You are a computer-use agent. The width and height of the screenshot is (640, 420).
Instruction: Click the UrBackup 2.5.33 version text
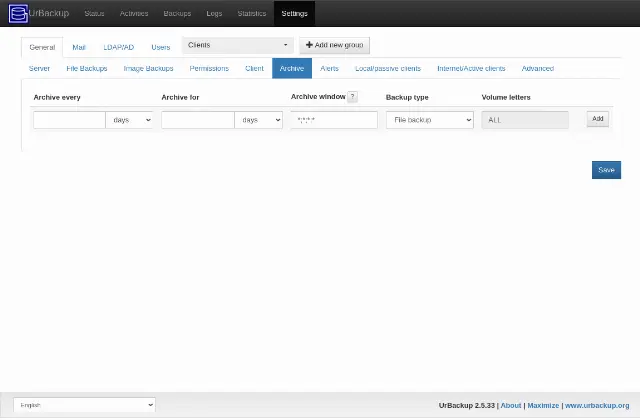pyautogui.click(x=467, y=405)
